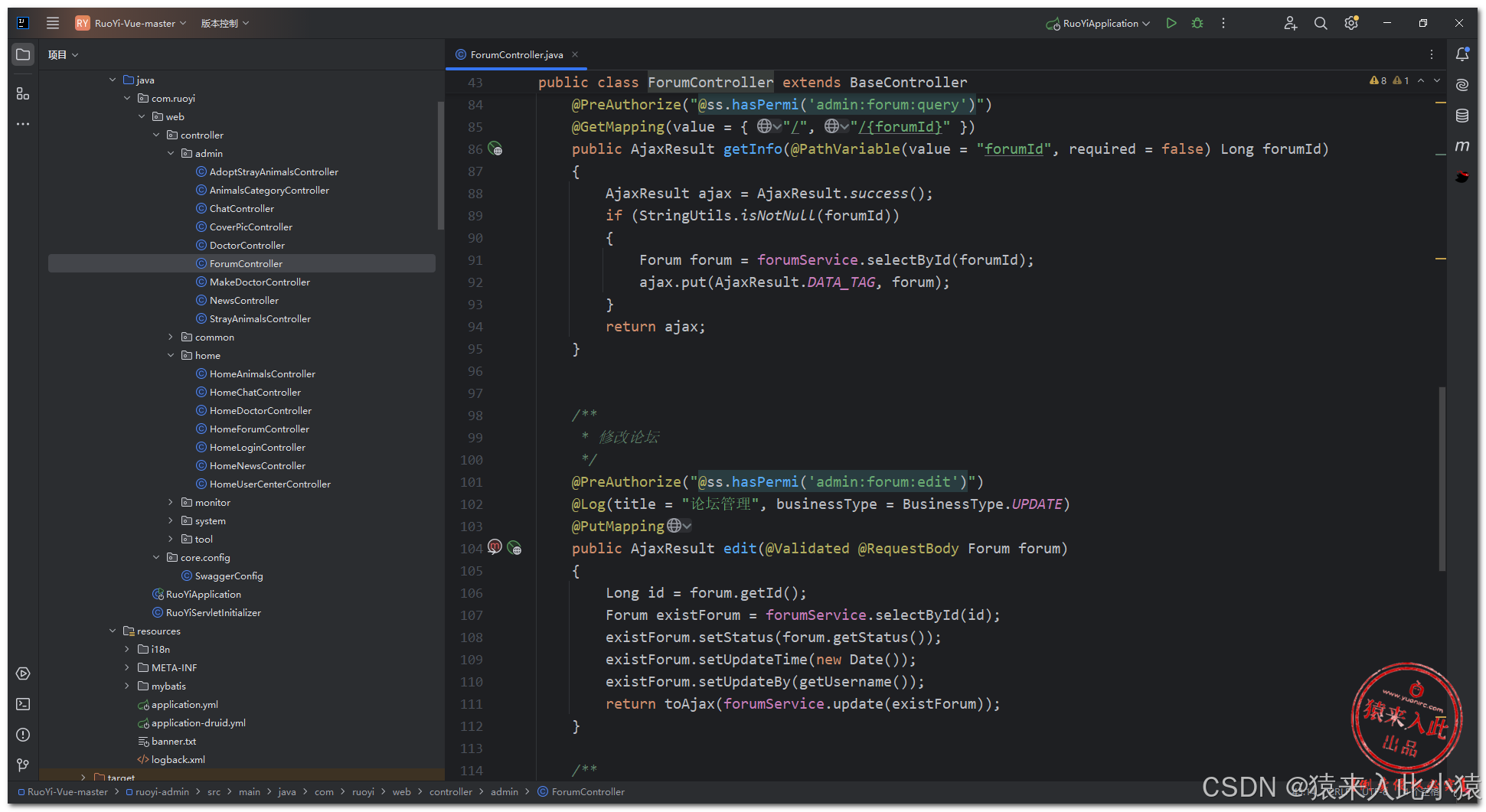Image resolution: width=1486 pixels, height=812 pixels.
Task: Go to the previous highlighted problem arrow
Action: click(1421, 80)
